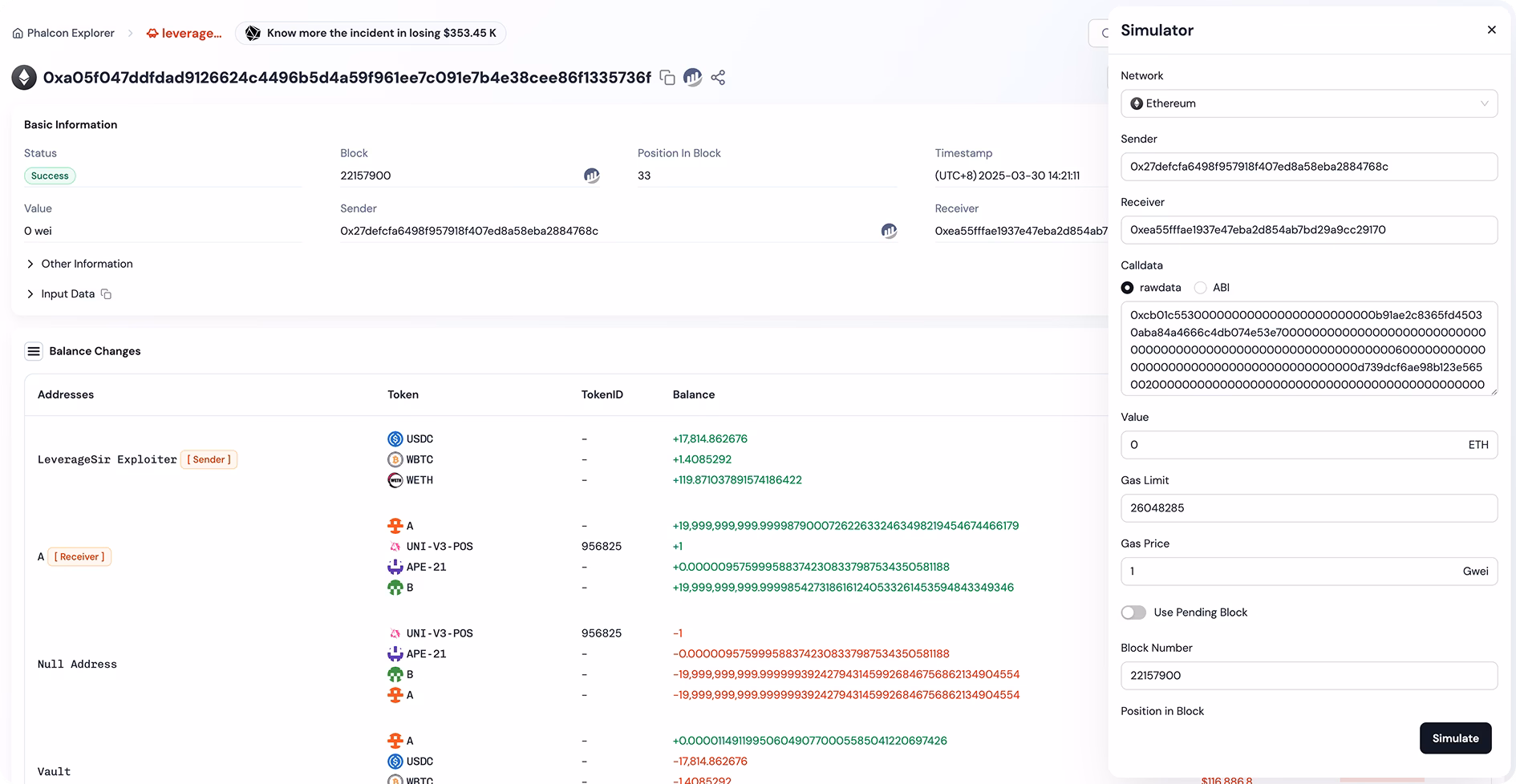
Task: Close the Simulator panel
Action: [x=1492, y=30]
